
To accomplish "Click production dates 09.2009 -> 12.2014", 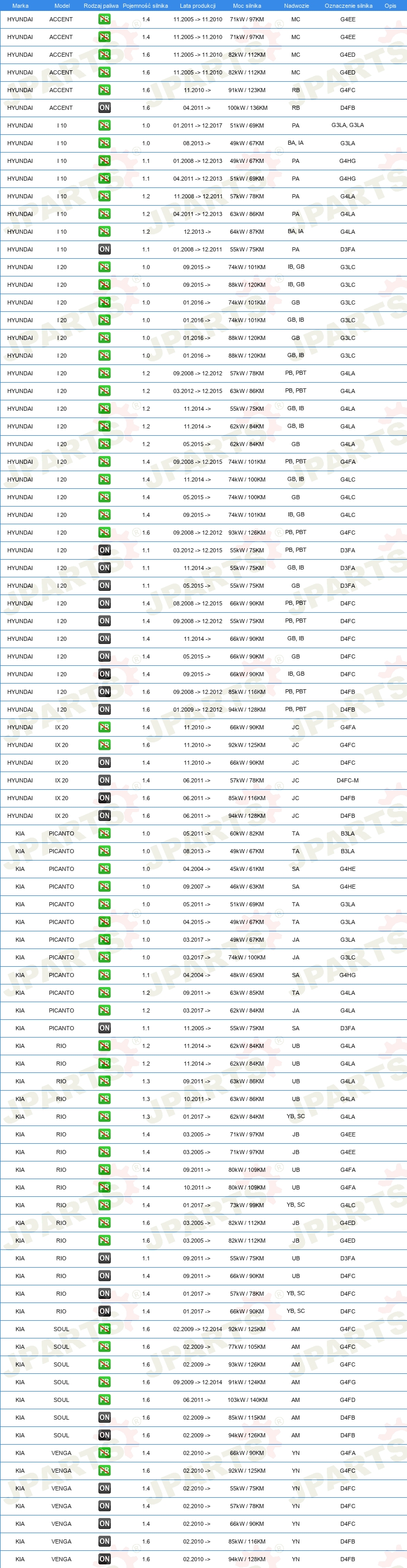I will 198,1382.
